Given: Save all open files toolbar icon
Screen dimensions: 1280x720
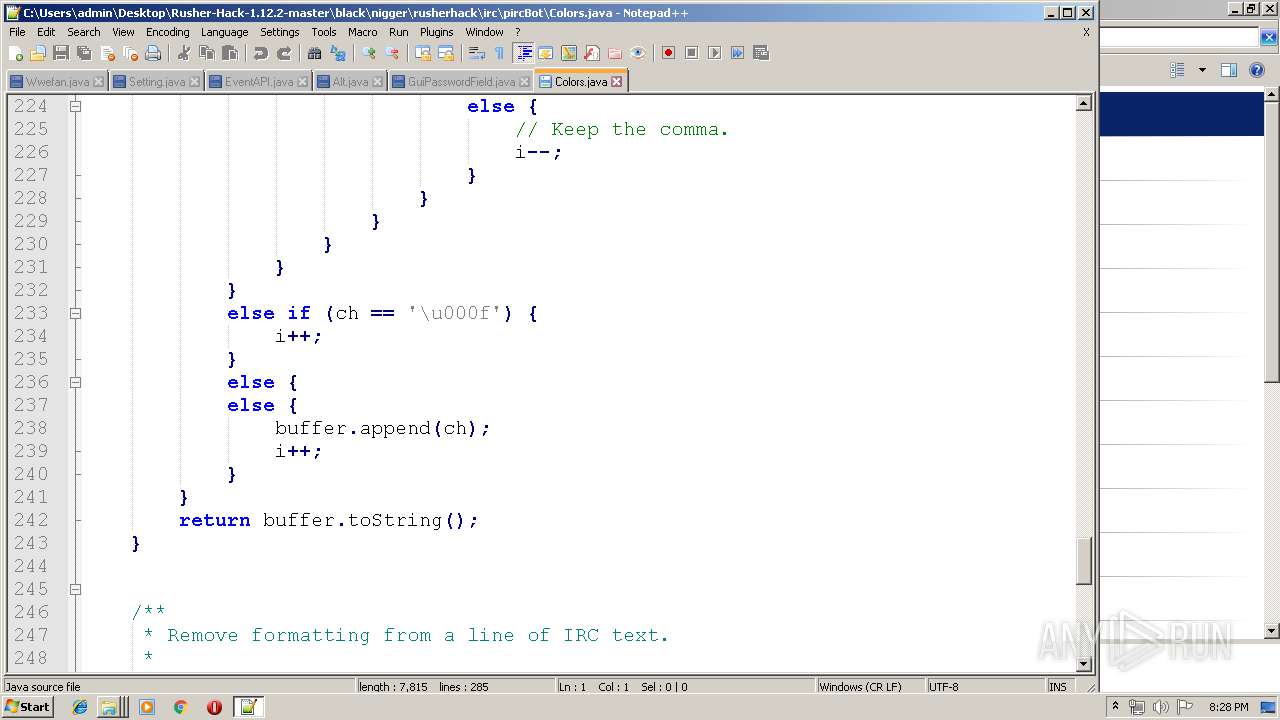Looking at the screenshot, I should [x=84, y=53].
